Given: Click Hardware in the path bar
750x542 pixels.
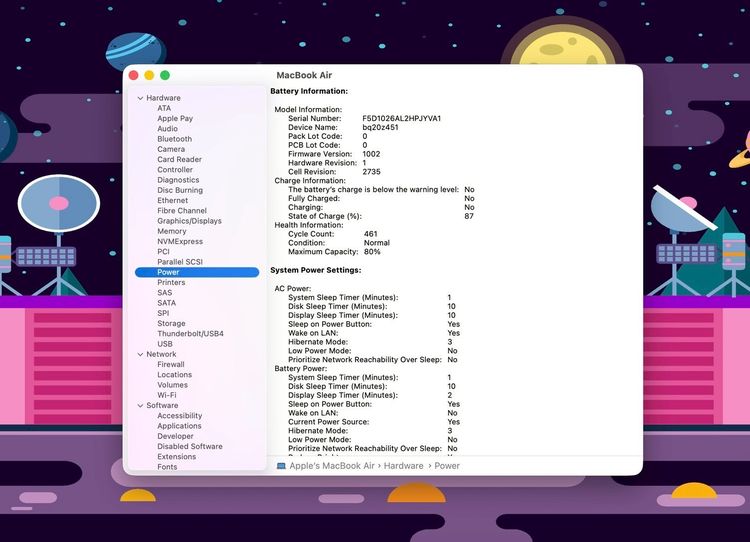Looking at the screenshot, I should [x=403, y=466].
